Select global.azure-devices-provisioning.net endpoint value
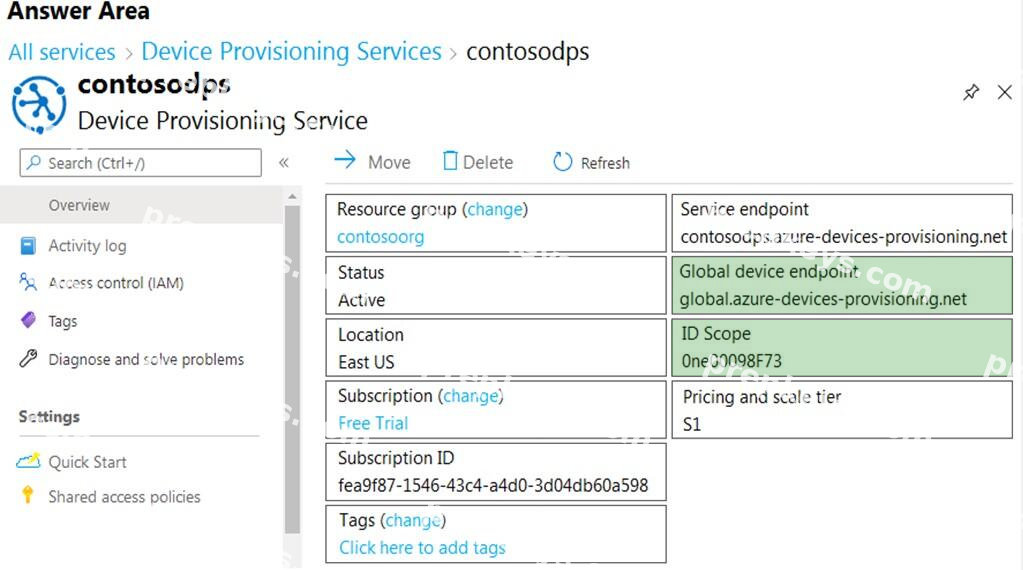Viewport: 1023px width, 570px height. point(823,299)
